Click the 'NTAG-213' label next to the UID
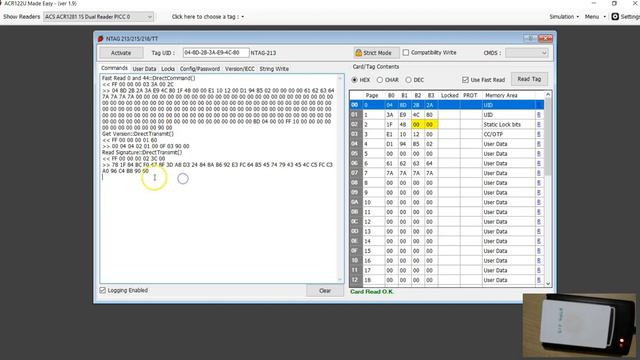This screenshot has width=640, height=360. [263, 53]
